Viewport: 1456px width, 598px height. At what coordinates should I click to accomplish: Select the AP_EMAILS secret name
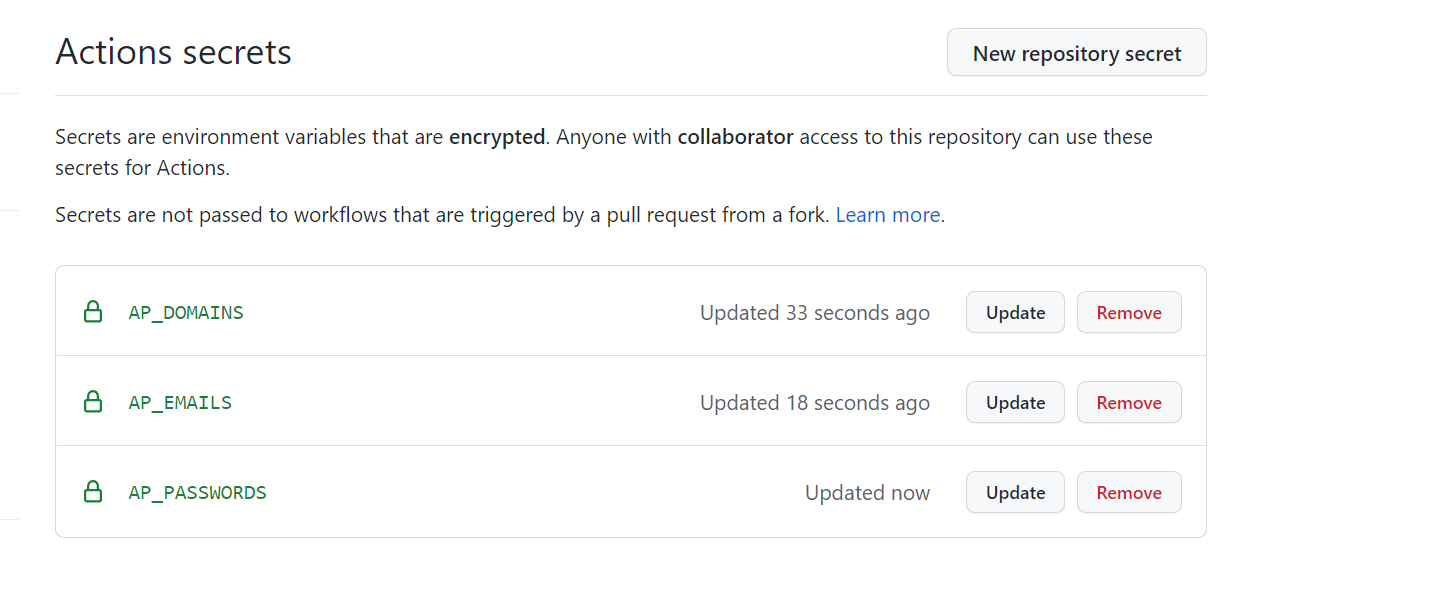click(x=180, y=403)
